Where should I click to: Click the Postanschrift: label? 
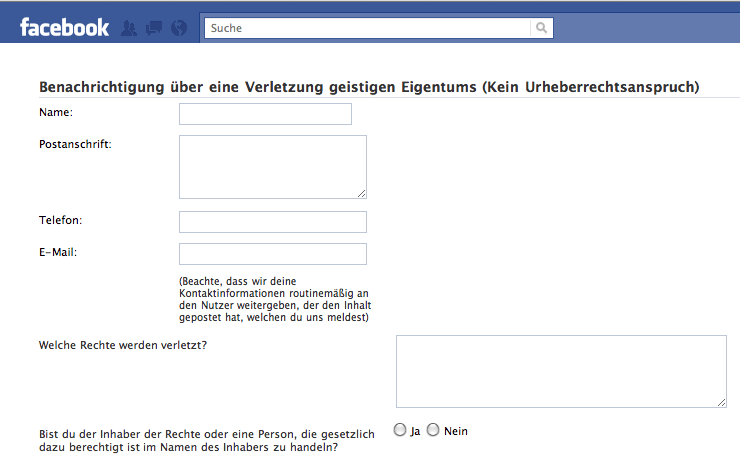coord(75,144)
